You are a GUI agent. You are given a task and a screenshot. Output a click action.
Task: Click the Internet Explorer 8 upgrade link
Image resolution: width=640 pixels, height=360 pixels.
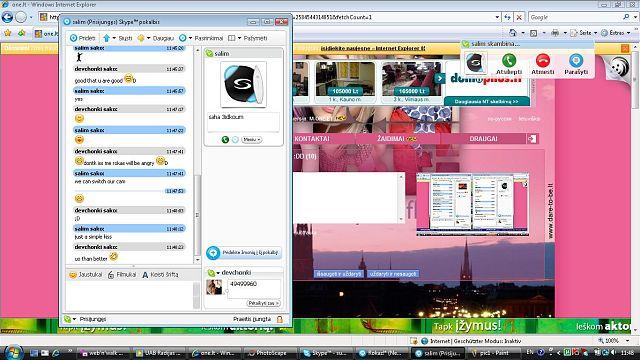[373, 48]
